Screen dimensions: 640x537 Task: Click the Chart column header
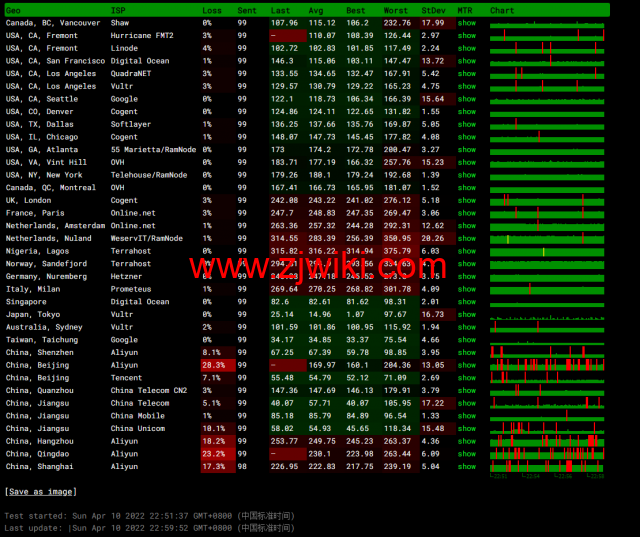[502, 11]
